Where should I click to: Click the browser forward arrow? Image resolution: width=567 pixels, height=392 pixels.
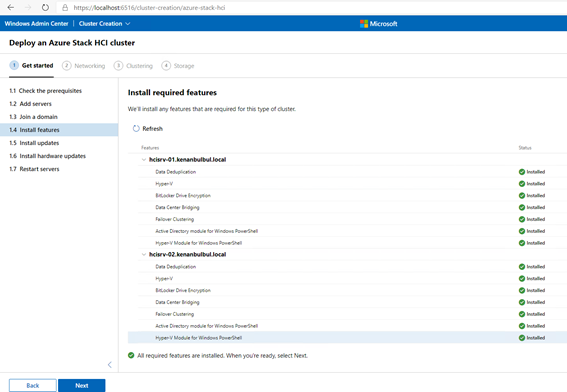coord(28,7)
